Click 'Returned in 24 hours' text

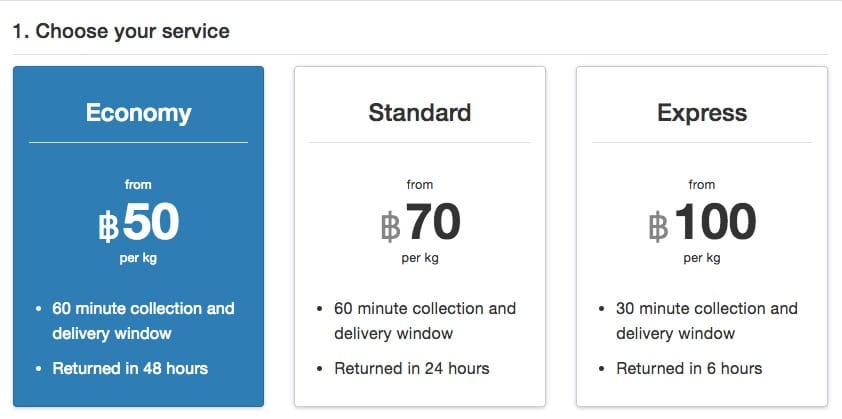[411, 368]
